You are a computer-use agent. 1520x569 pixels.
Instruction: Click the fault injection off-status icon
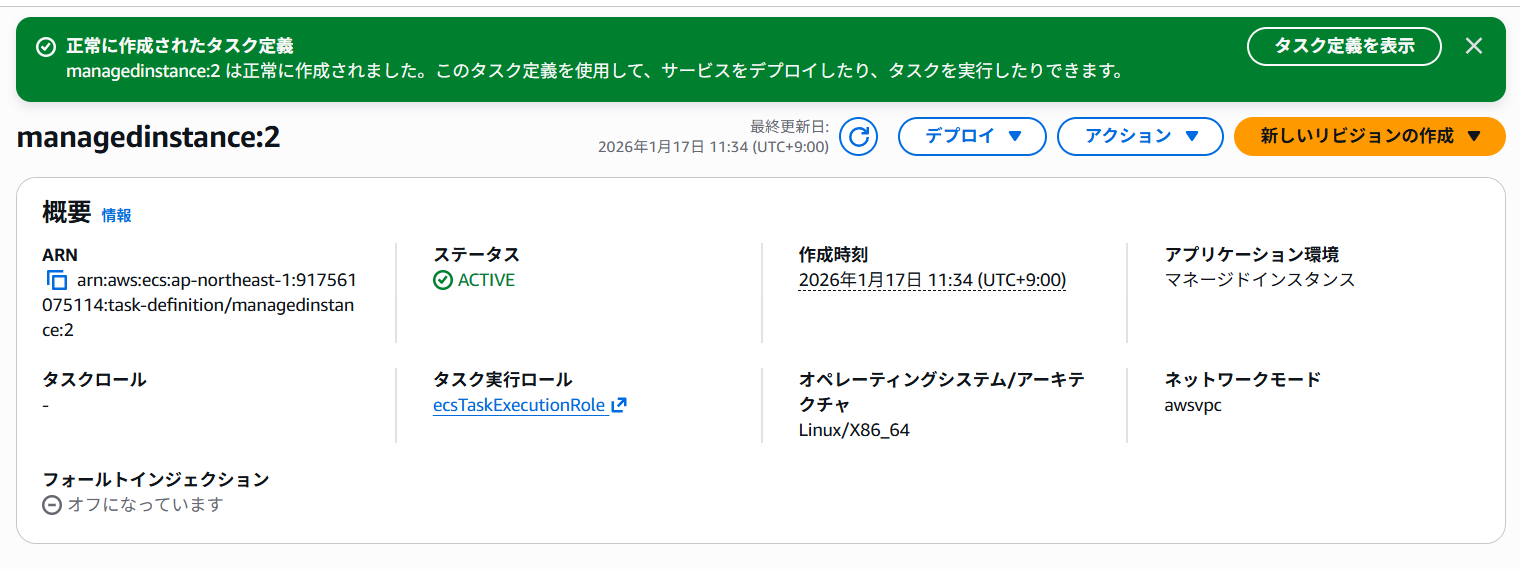tap(52, 505)
